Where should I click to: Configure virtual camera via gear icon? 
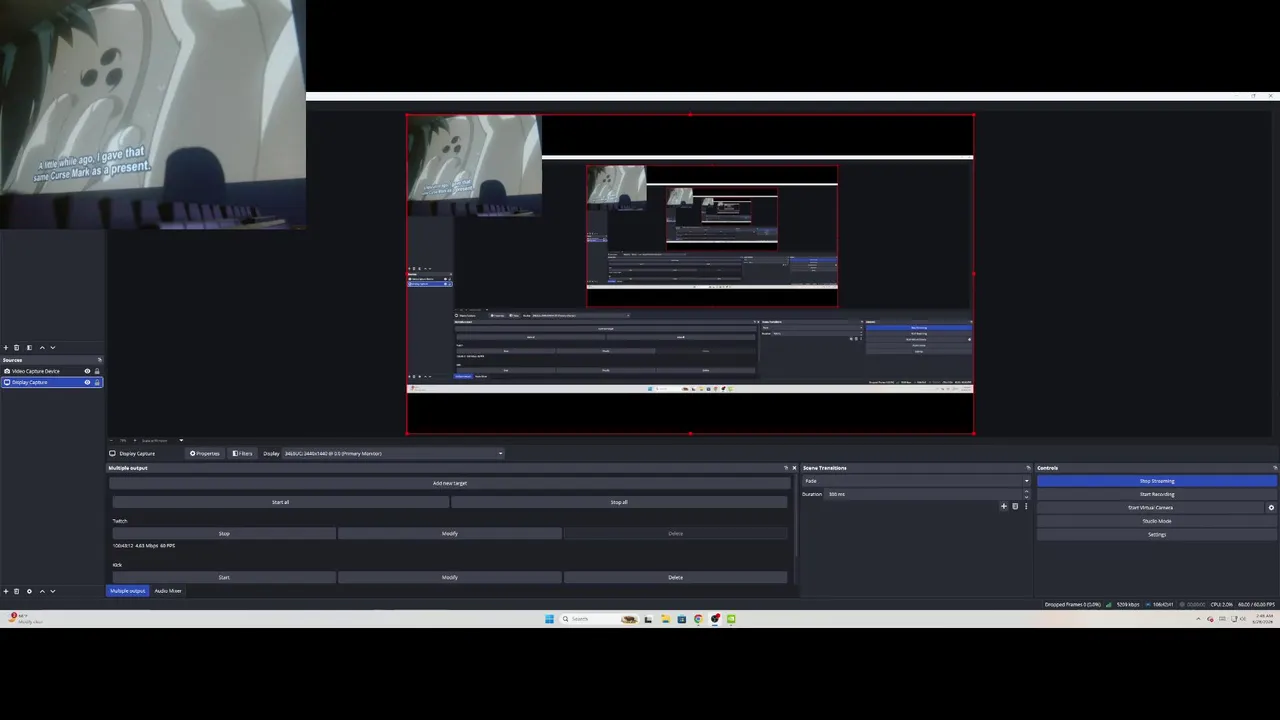(1271, 508)
